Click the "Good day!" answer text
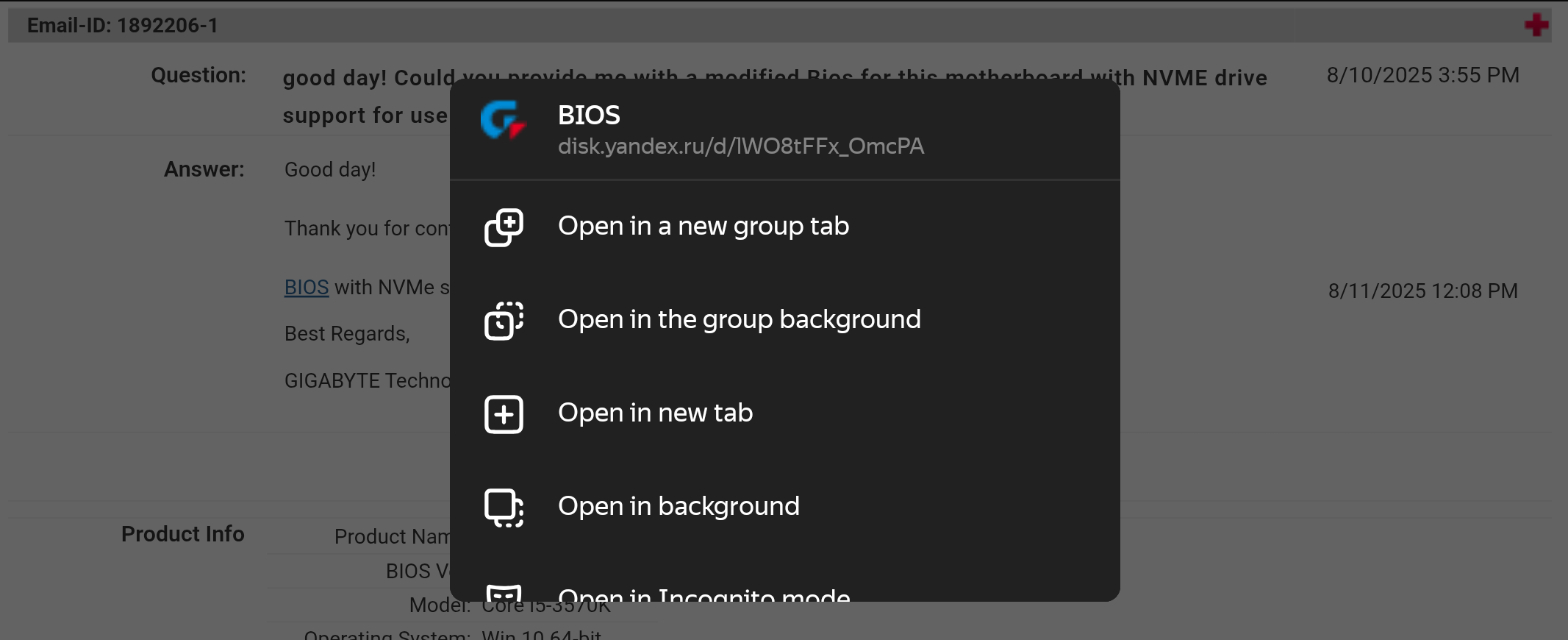The width and height of the screenshot is (1568, 640). 330,169
